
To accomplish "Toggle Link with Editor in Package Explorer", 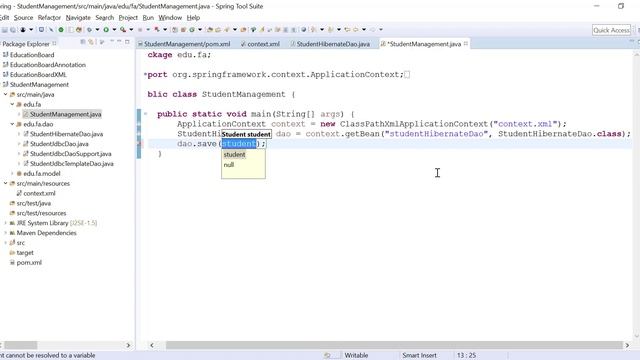I will 91,42.
